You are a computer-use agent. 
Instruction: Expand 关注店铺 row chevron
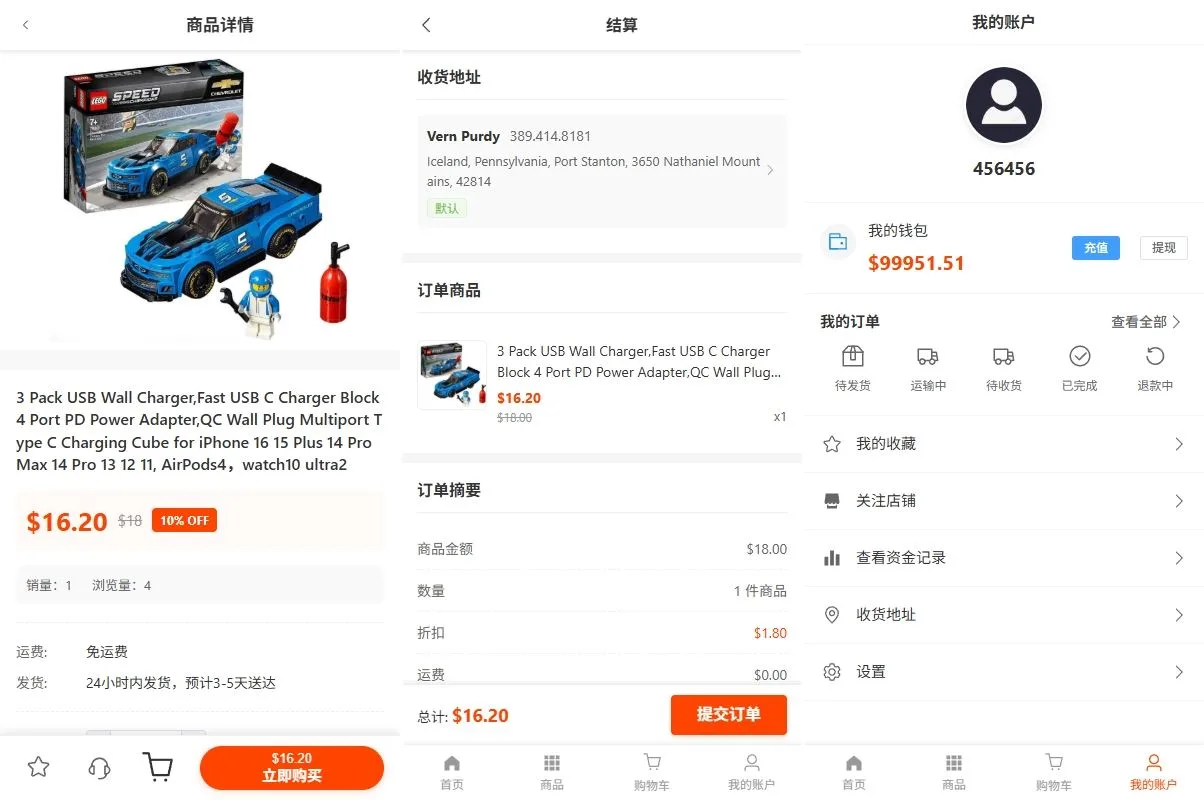coord(1179,501)
